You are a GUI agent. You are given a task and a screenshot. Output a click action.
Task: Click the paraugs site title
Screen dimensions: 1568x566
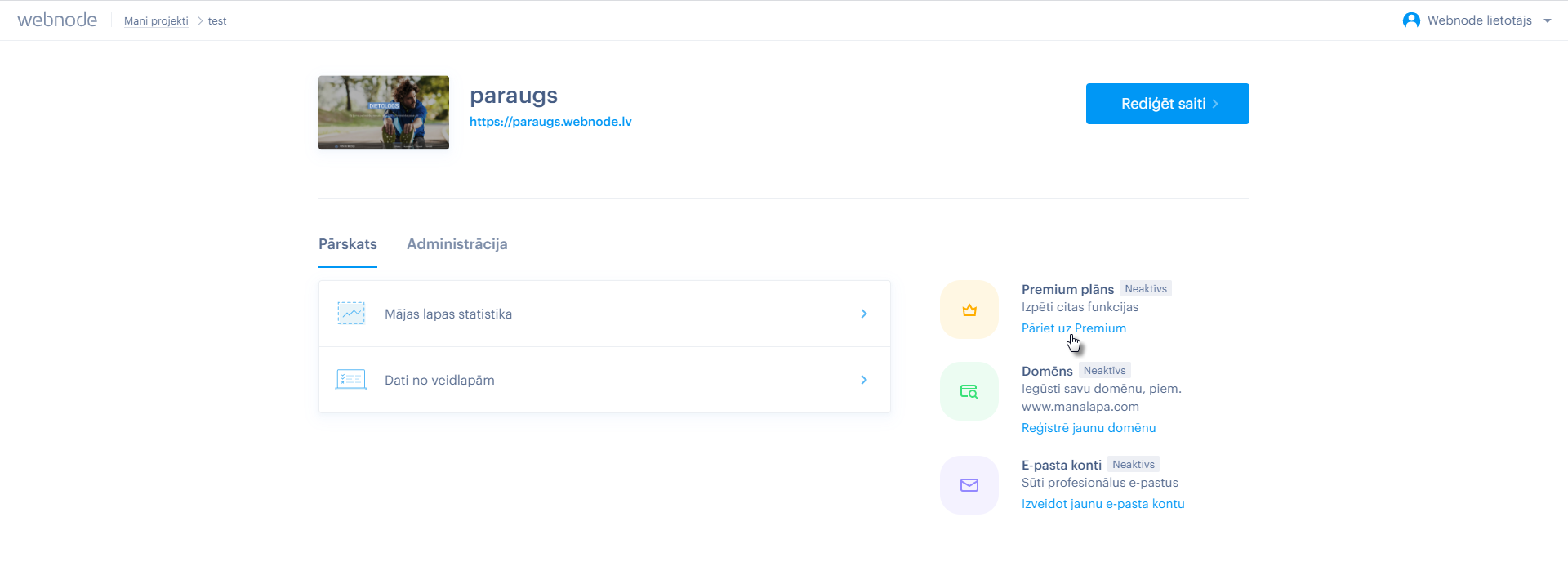(x=514, y=96)
